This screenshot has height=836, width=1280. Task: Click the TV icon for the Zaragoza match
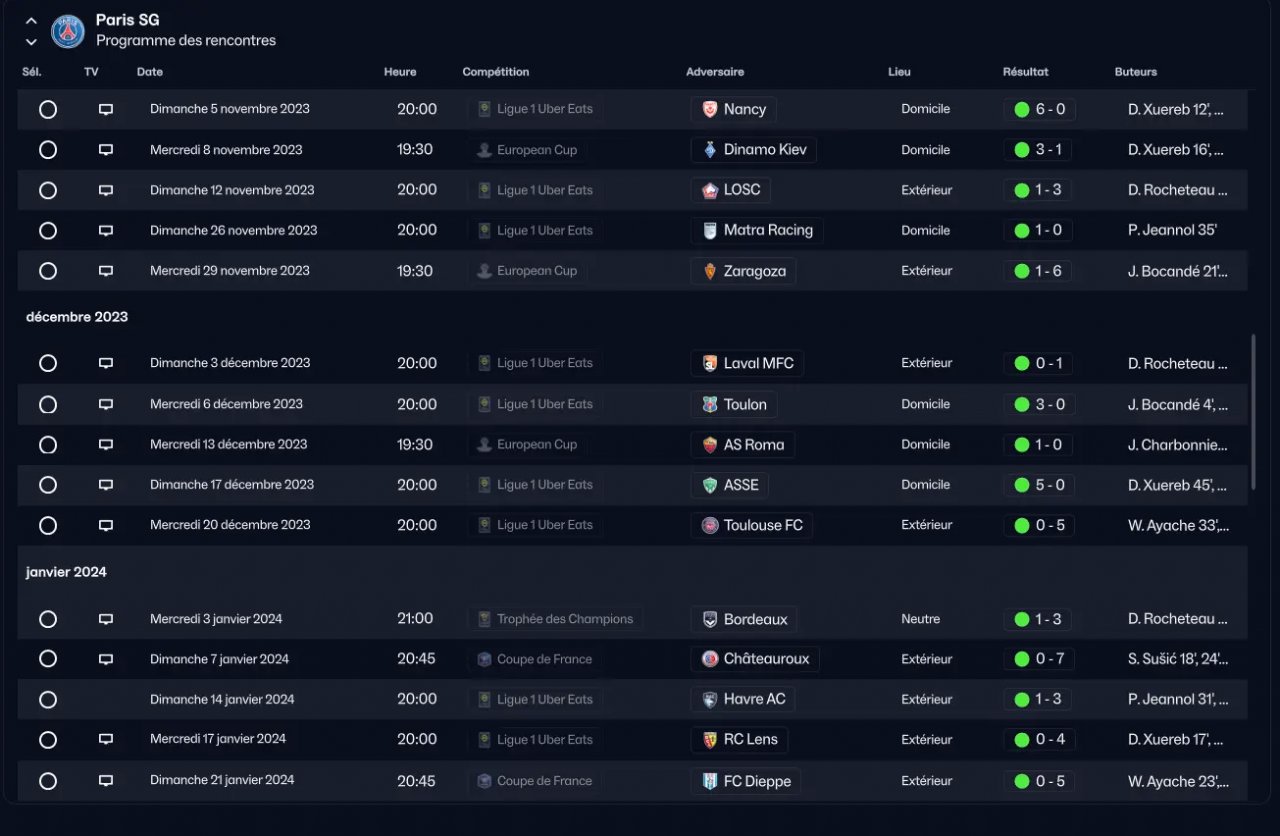coord(106,271)
